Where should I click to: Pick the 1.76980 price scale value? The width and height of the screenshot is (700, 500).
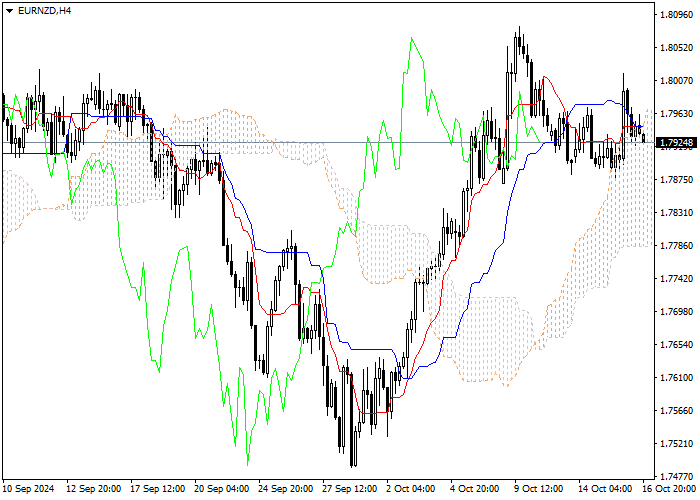click(x=676, y=312)
